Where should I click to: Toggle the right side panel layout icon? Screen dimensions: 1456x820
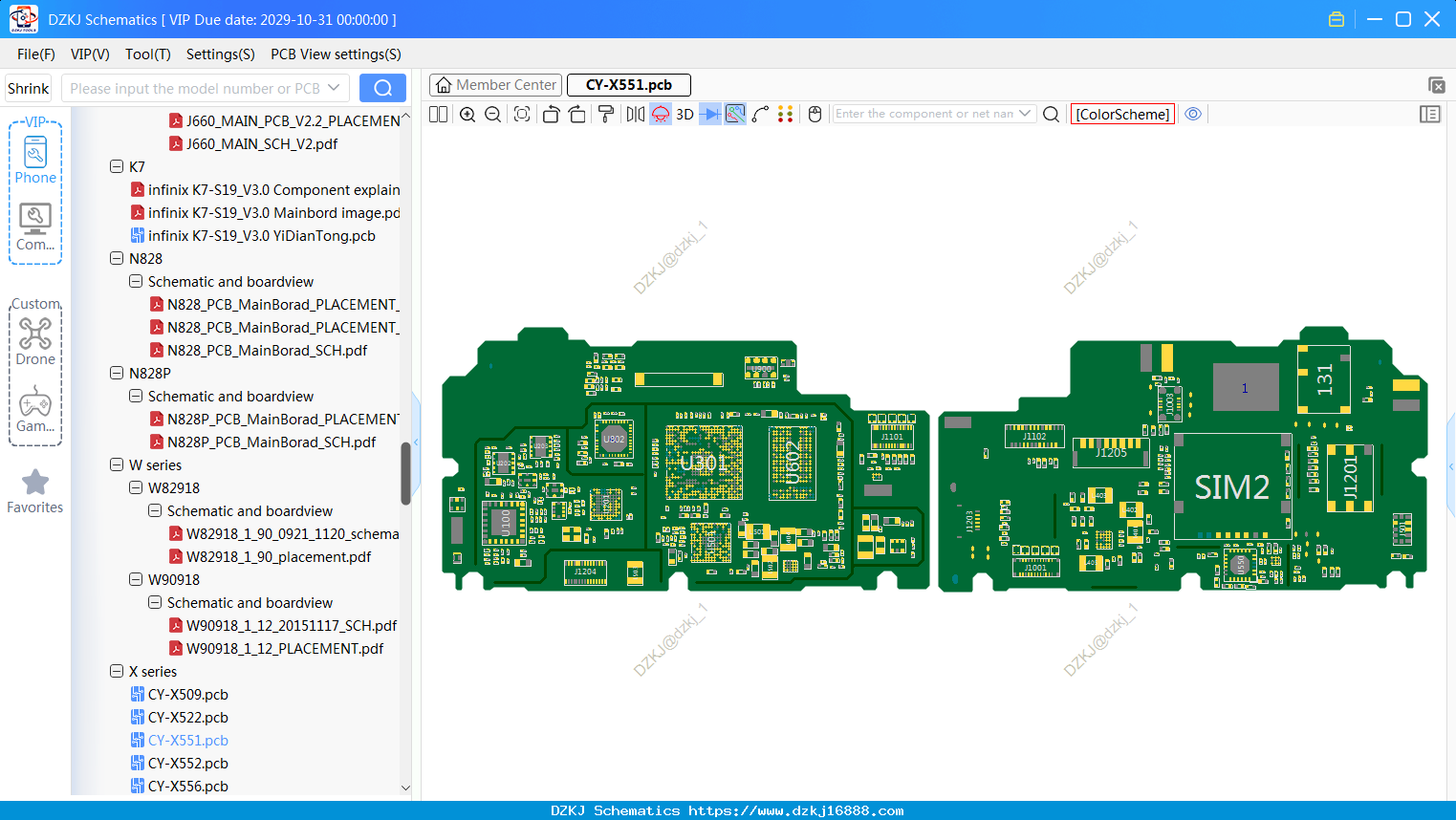click(x=1430, y=114)
